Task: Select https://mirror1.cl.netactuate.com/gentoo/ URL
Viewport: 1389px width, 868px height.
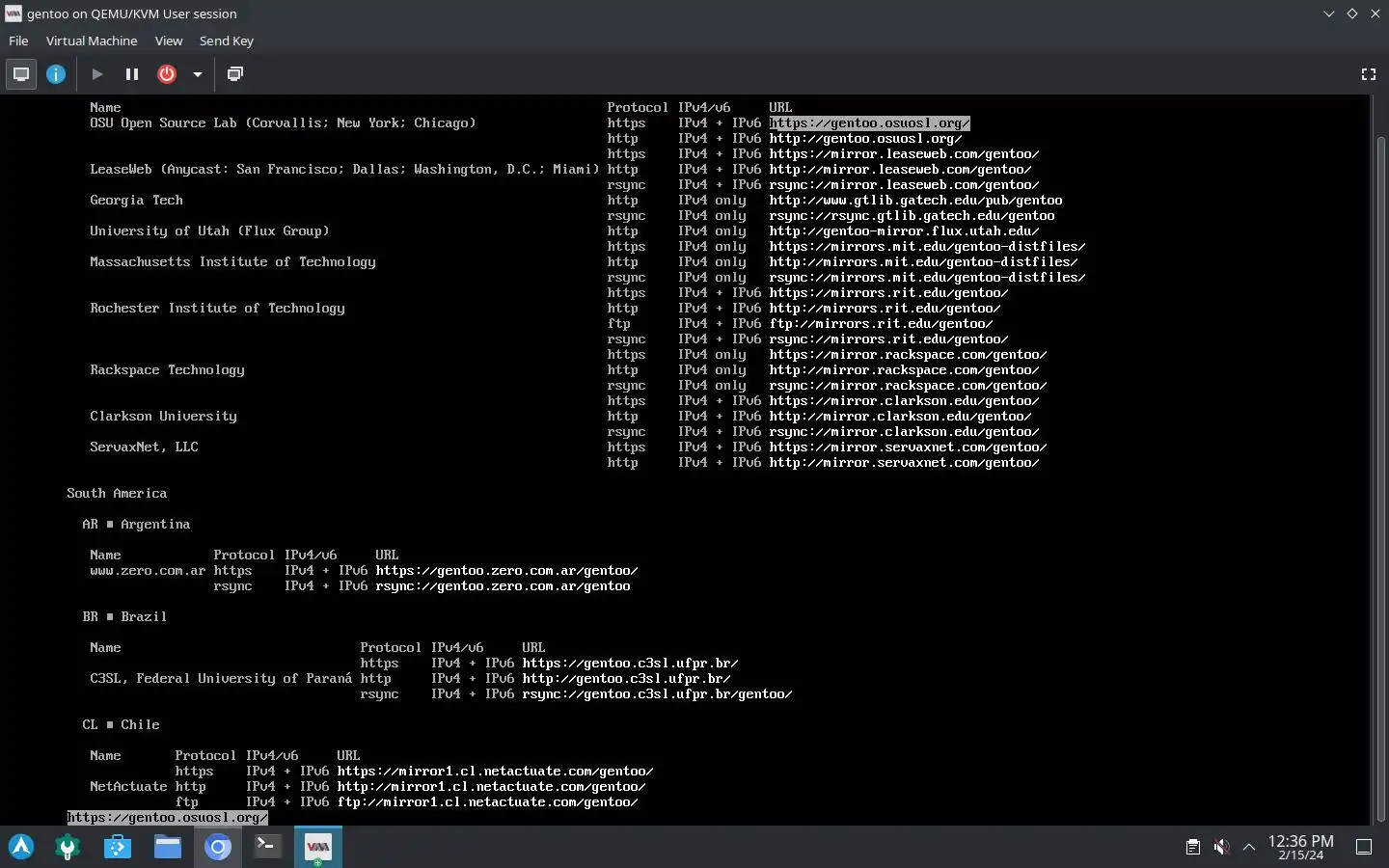Action: click(x=495, y=772)
